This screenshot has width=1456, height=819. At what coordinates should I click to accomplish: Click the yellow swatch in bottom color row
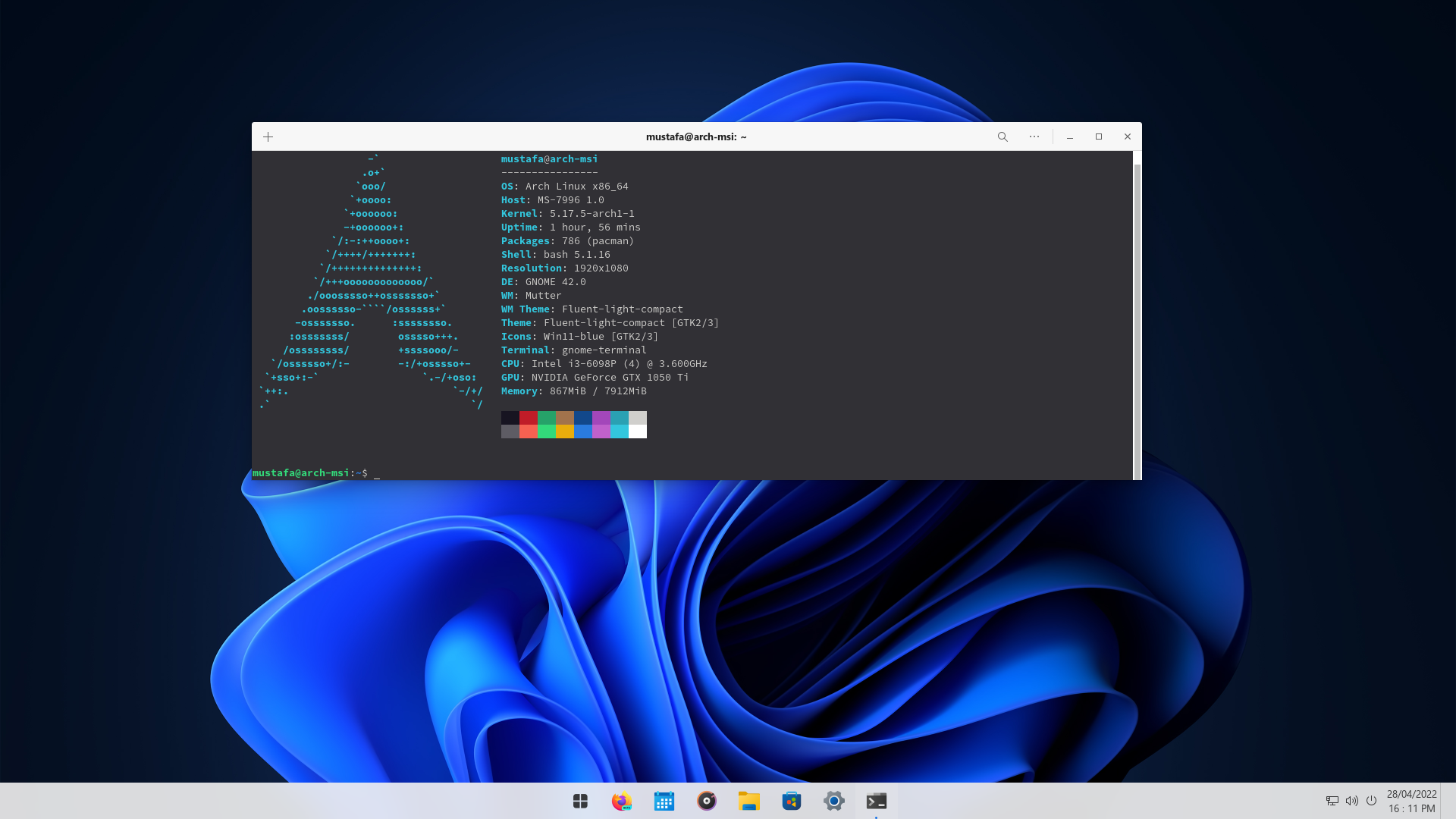tap(565, 431)
